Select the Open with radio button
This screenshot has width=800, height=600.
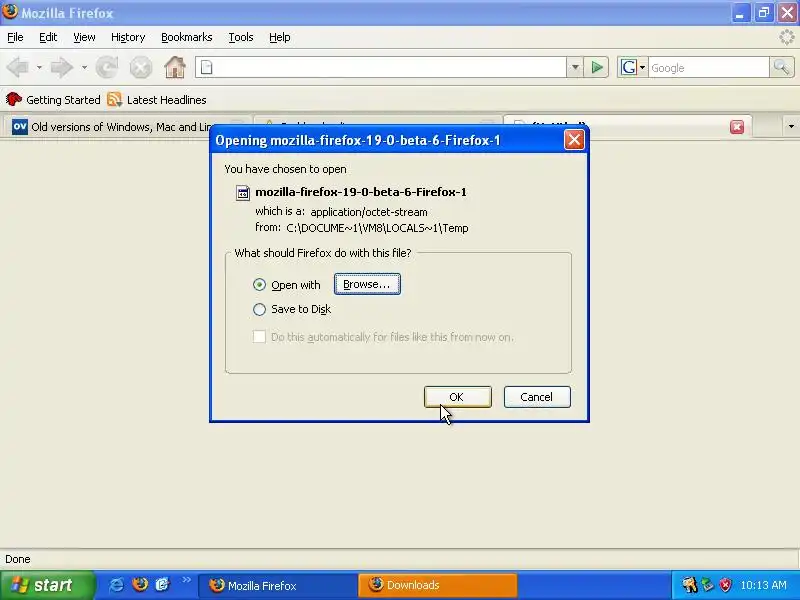pyautogui.click(x=259, y=285)
